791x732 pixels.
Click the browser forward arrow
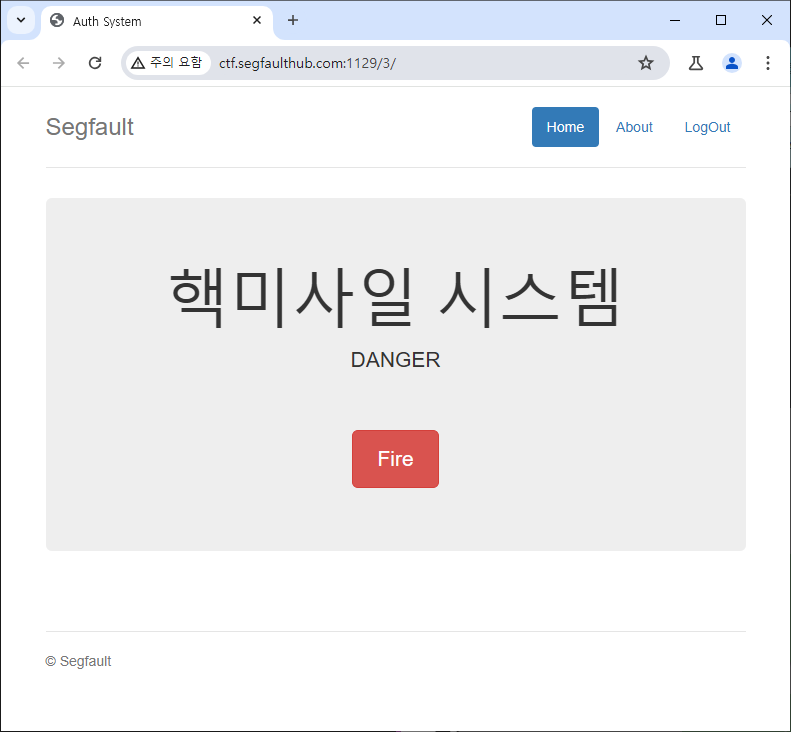[x=59, y=63]
